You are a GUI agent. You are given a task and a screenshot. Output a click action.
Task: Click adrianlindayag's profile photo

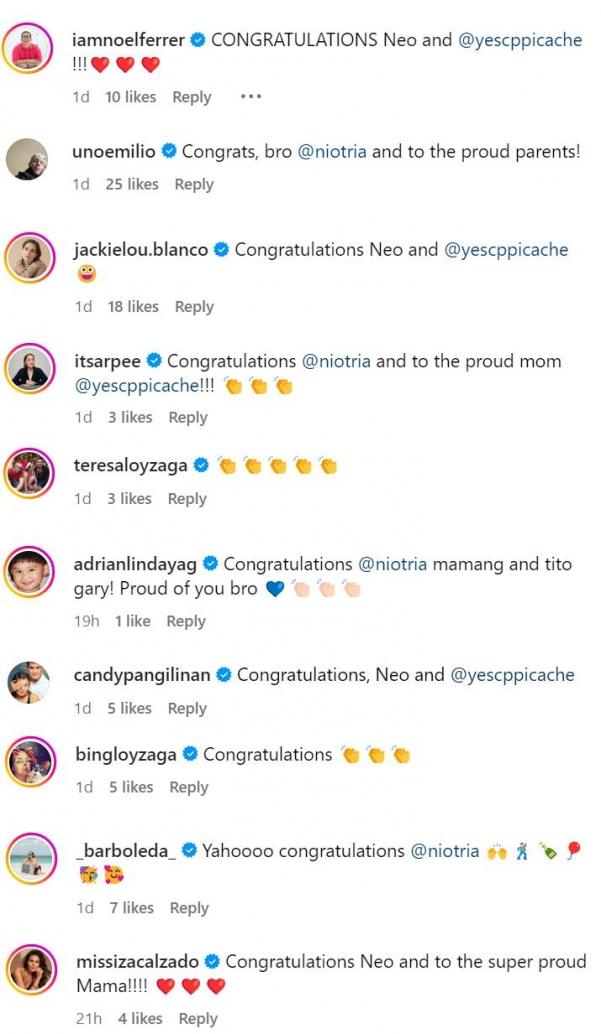(27, 572)
